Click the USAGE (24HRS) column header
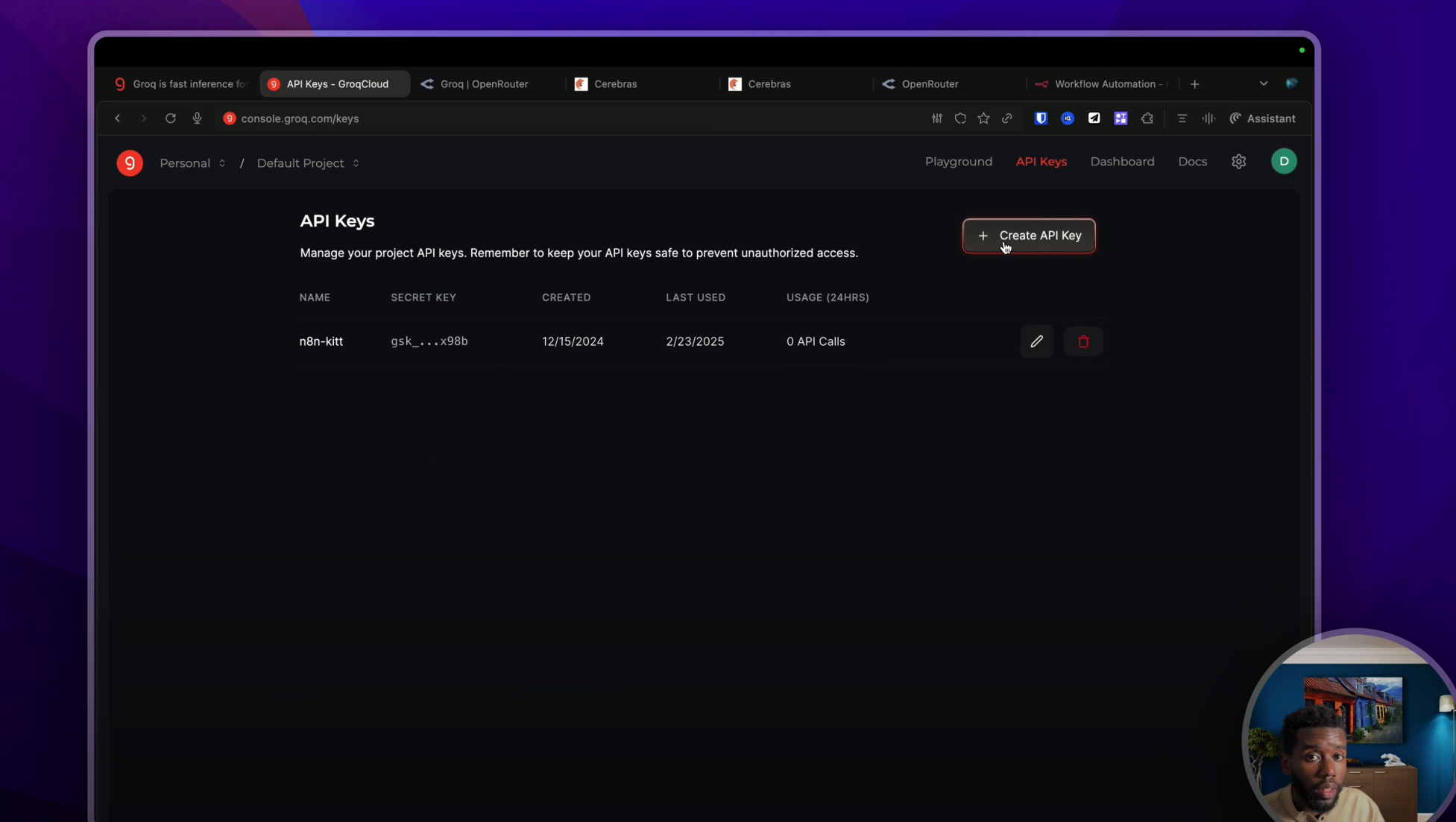Screen dimensions: 1456x822 (828, 297)
